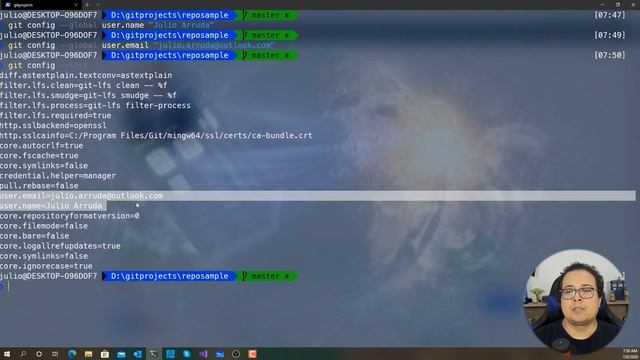Open a new terminal tab with the plus button
The height and width of the screenshot is (360, 640).
coord(87,5)
